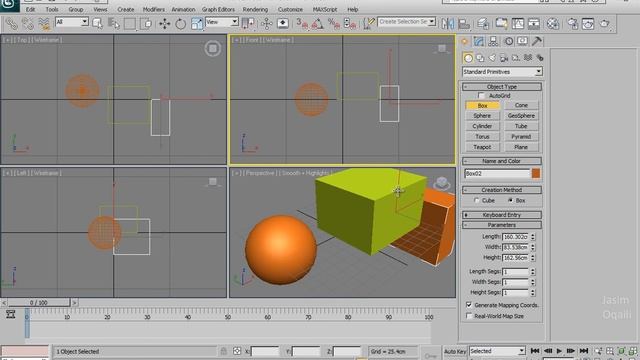The image size is (640, 360).
Task: Activate the Select and Rotate tool
Action: click(180, 24)
